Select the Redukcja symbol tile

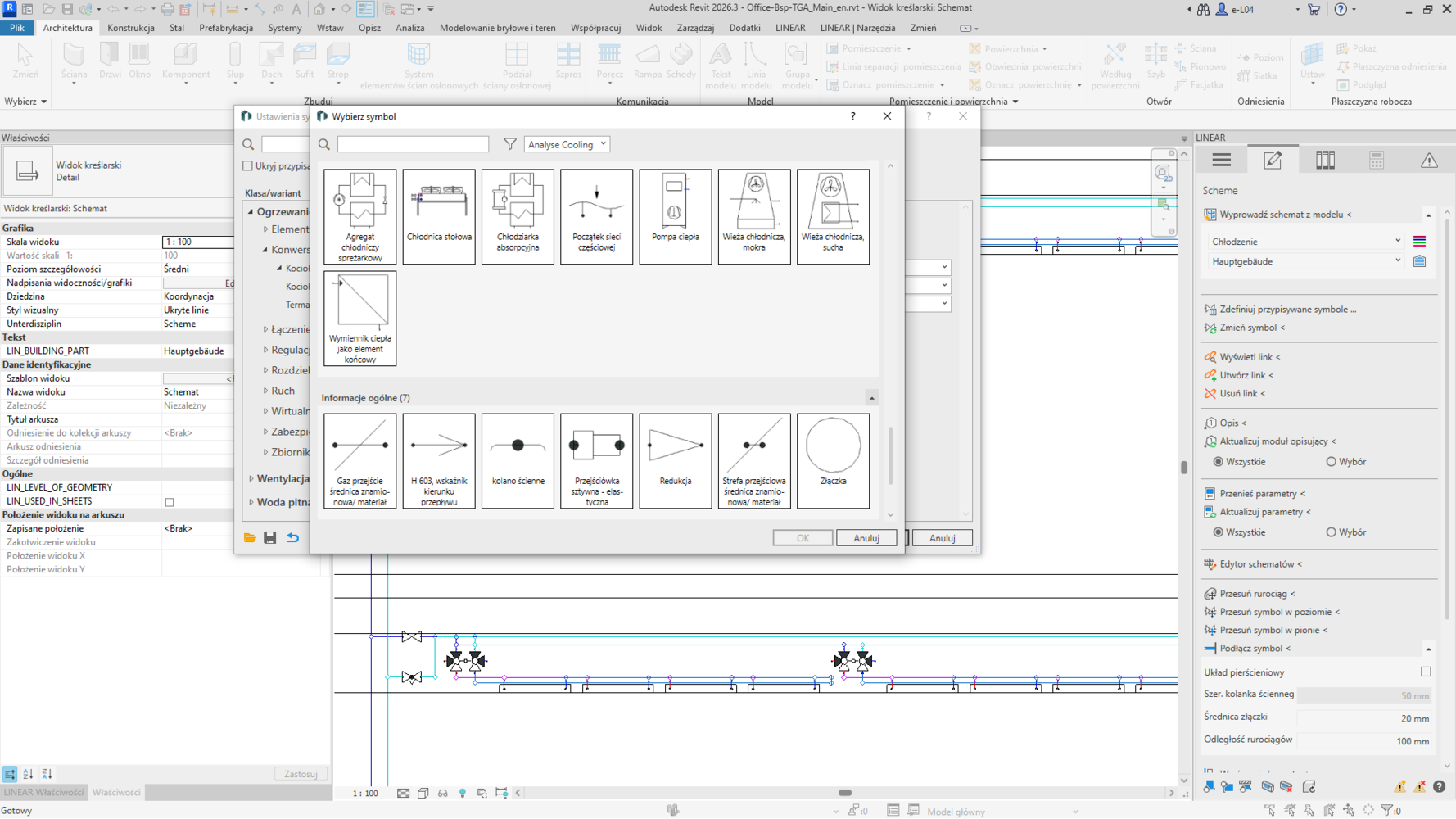pos(675,460)
